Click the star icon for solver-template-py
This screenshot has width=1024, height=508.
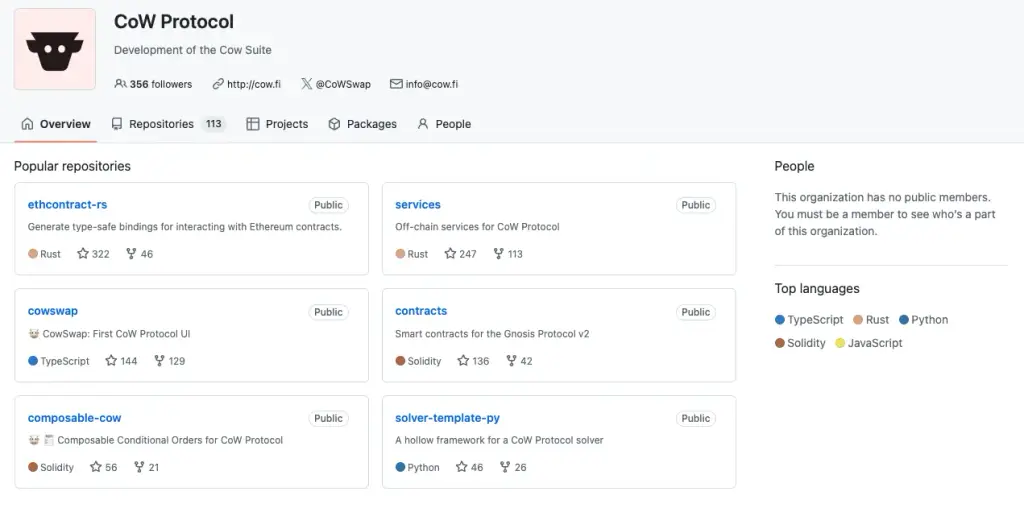coord(462,467)
